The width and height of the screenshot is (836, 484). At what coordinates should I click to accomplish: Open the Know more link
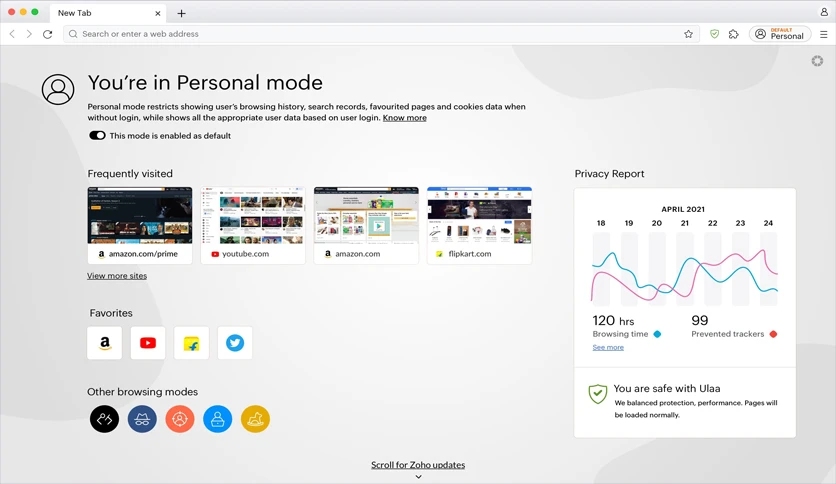pos(405,118)
